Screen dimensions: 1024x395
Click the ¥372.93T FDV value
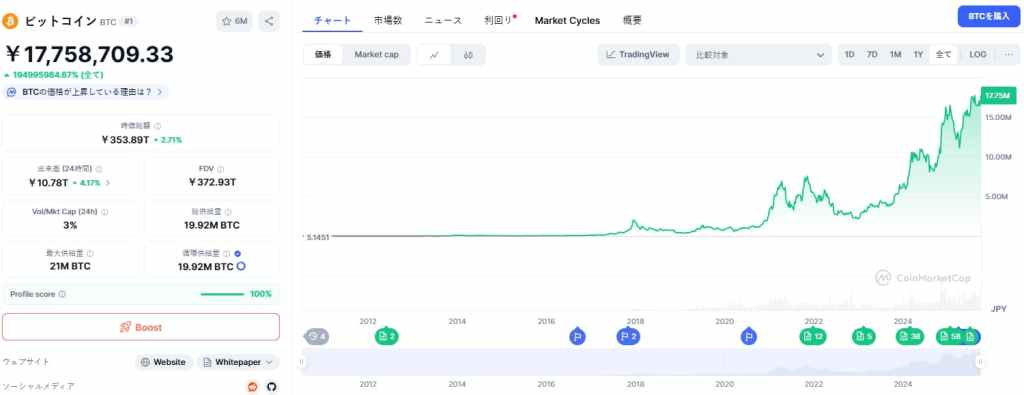[212, 182]
